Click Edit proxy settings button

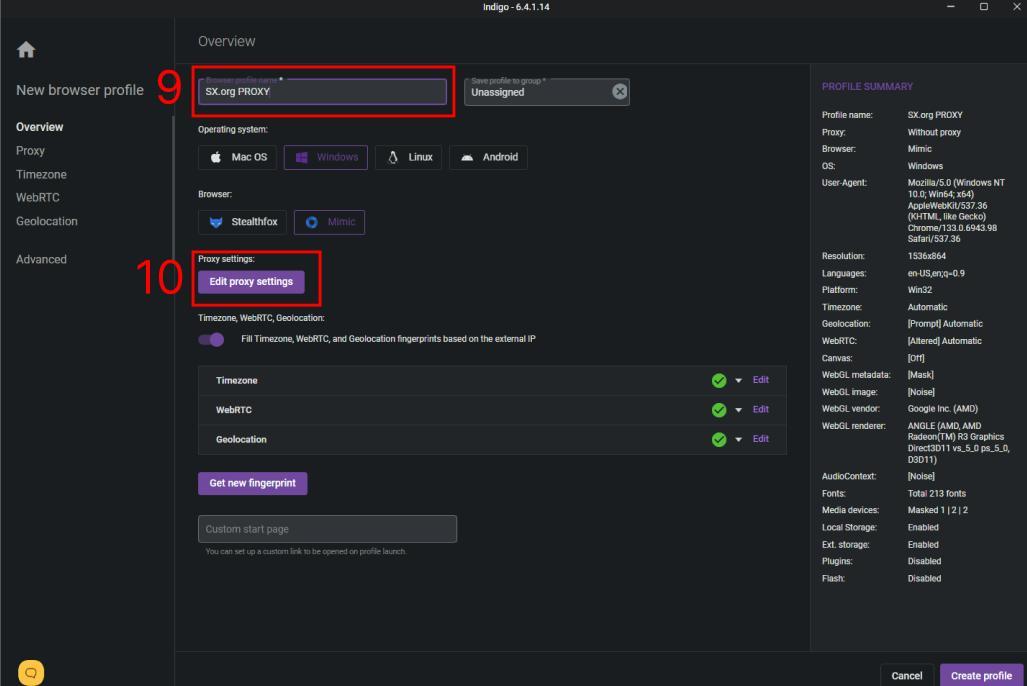tap(251, 282)
